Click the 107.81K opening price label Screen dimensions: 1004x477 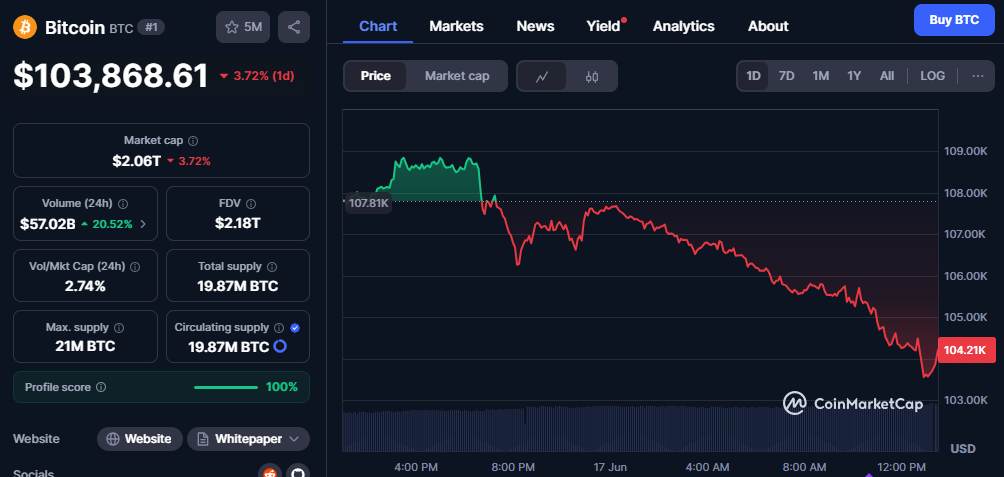(x=368, y=205)
